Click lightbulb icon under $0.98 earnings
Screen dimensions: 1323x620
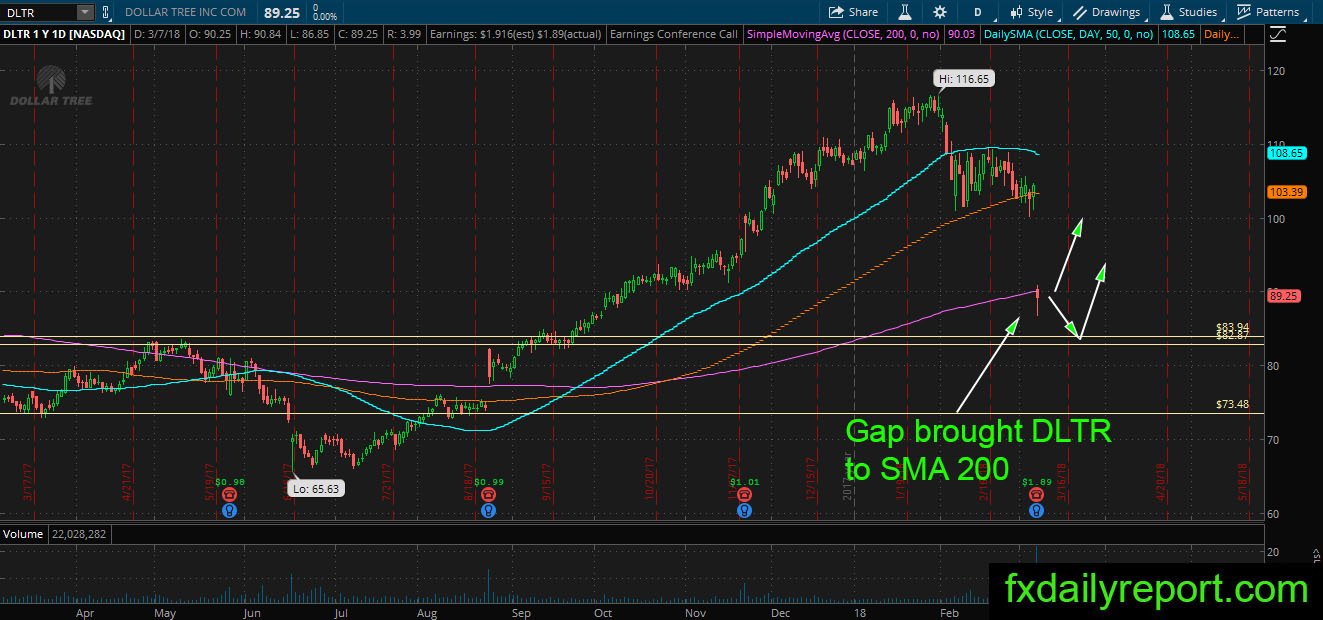click(230, 509)
